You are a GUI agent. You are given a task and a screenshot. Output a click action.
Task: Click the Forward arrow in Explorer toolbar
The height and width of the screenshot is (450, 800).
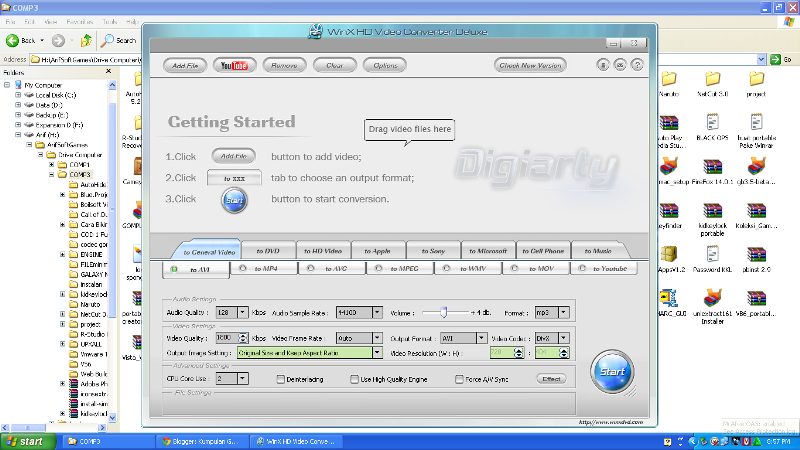pos(59,40)
